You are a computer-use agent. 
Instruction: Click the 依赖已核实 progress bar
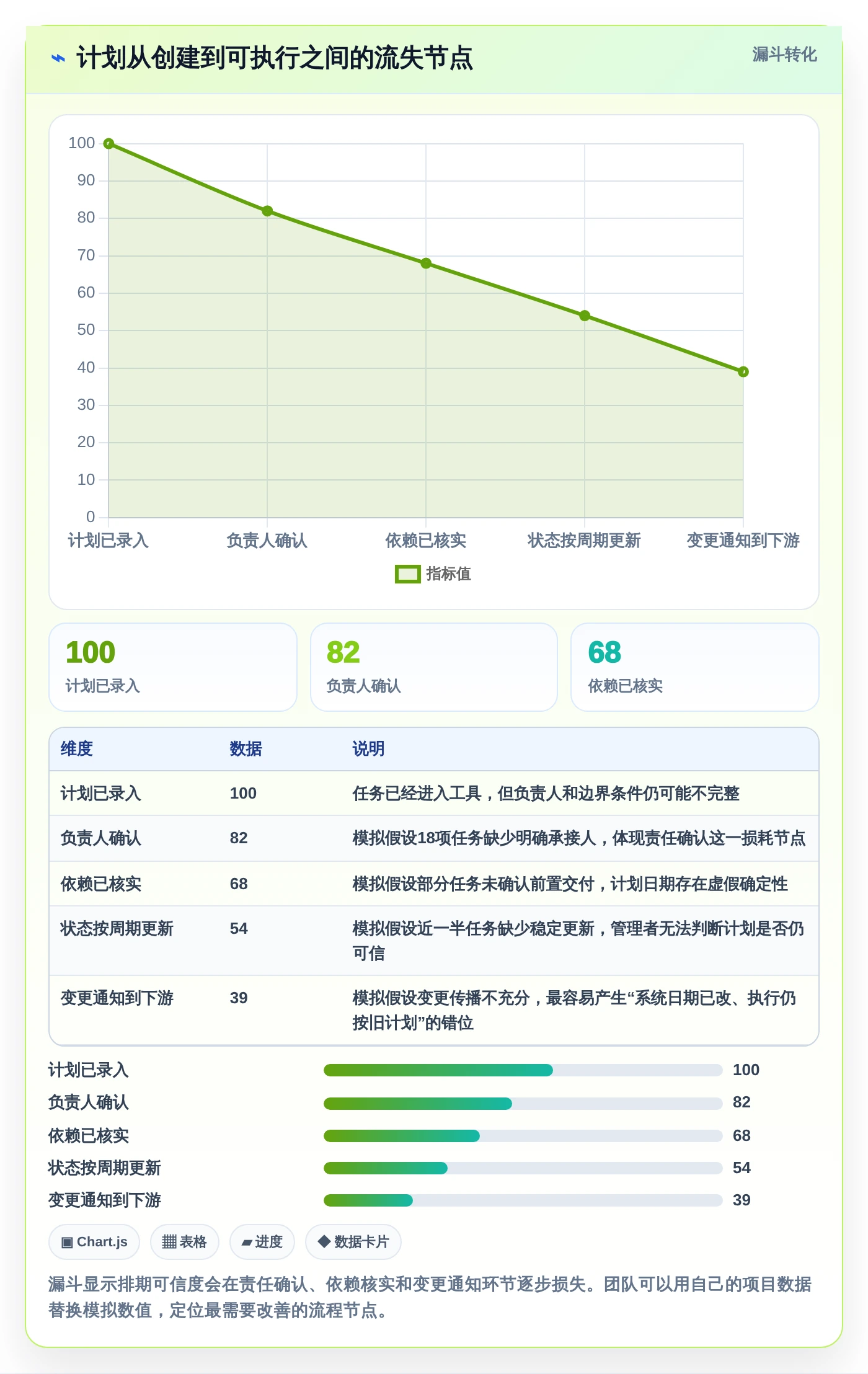(x=523, y=1136)
